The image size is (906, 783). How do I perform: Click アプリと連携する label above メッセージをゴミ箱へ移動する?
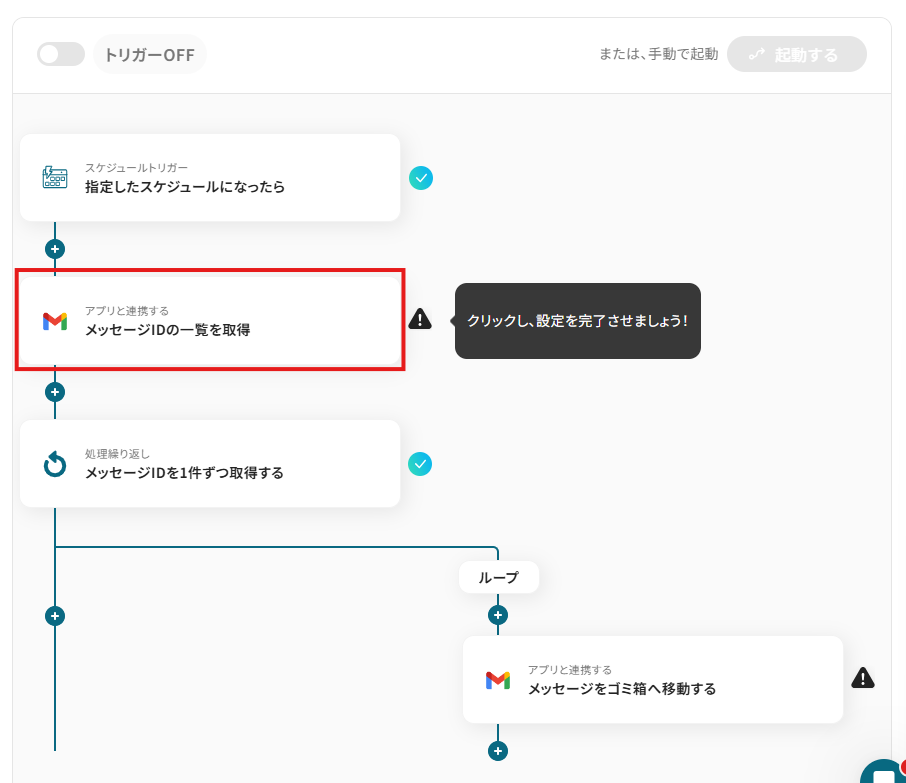[x=570, y=670]
